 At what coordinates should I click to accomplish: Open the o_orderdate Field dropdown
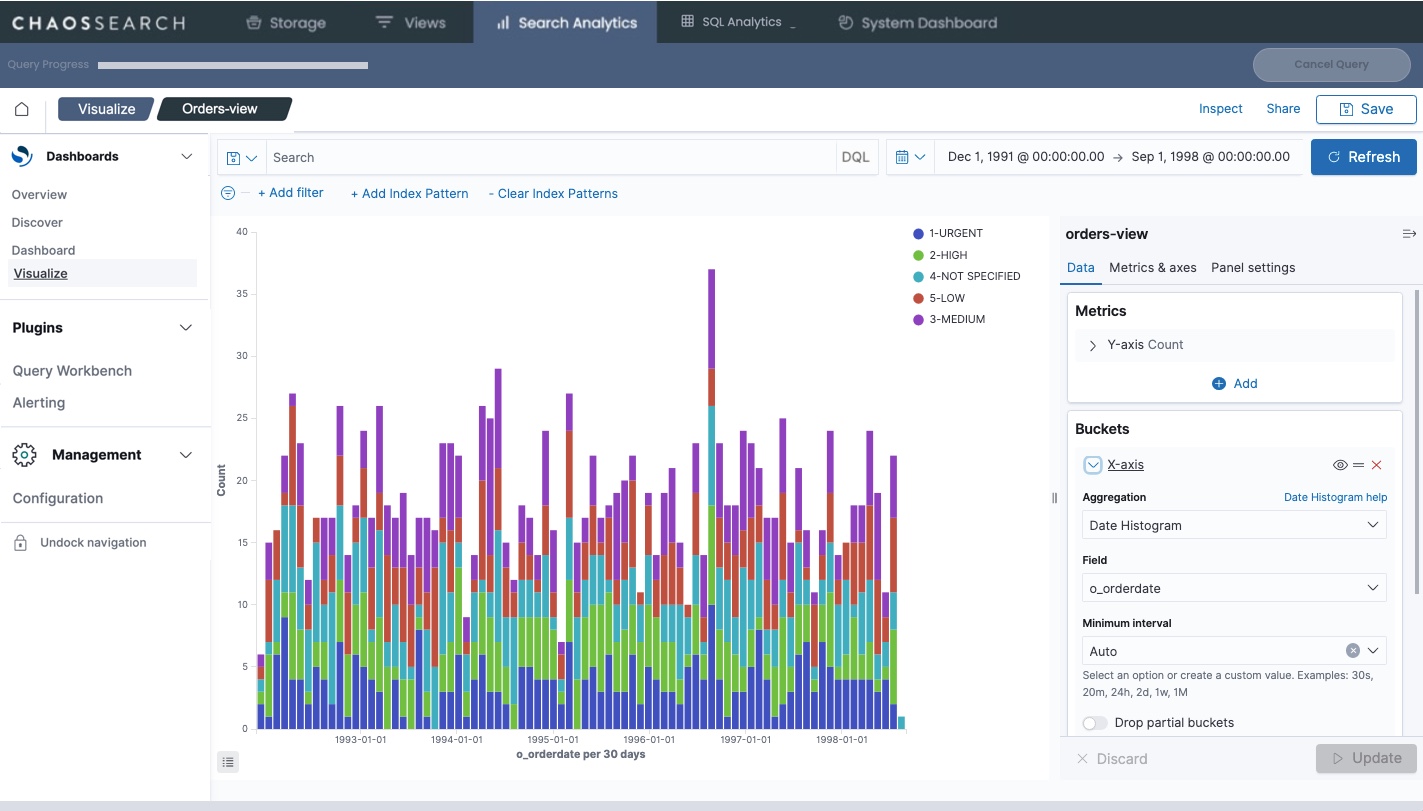(1234, 588)
